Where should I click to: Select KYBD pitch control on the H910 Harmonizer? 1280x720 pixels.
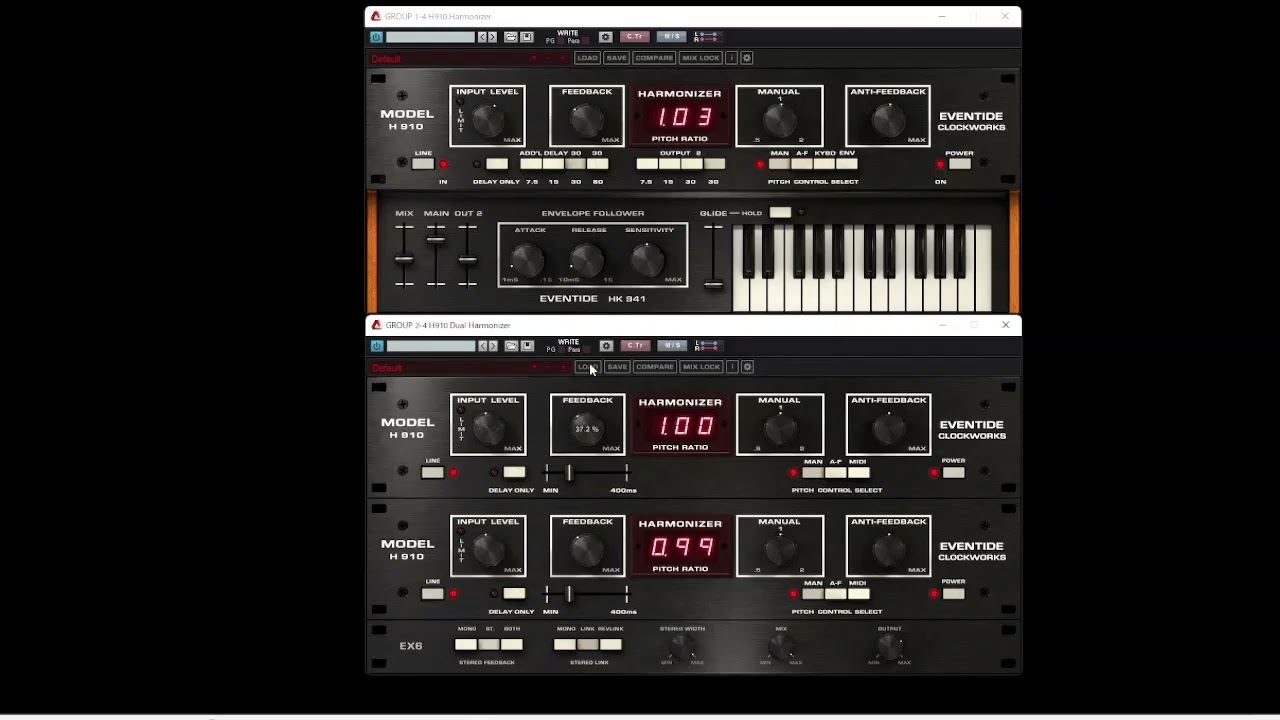point(824,164)
